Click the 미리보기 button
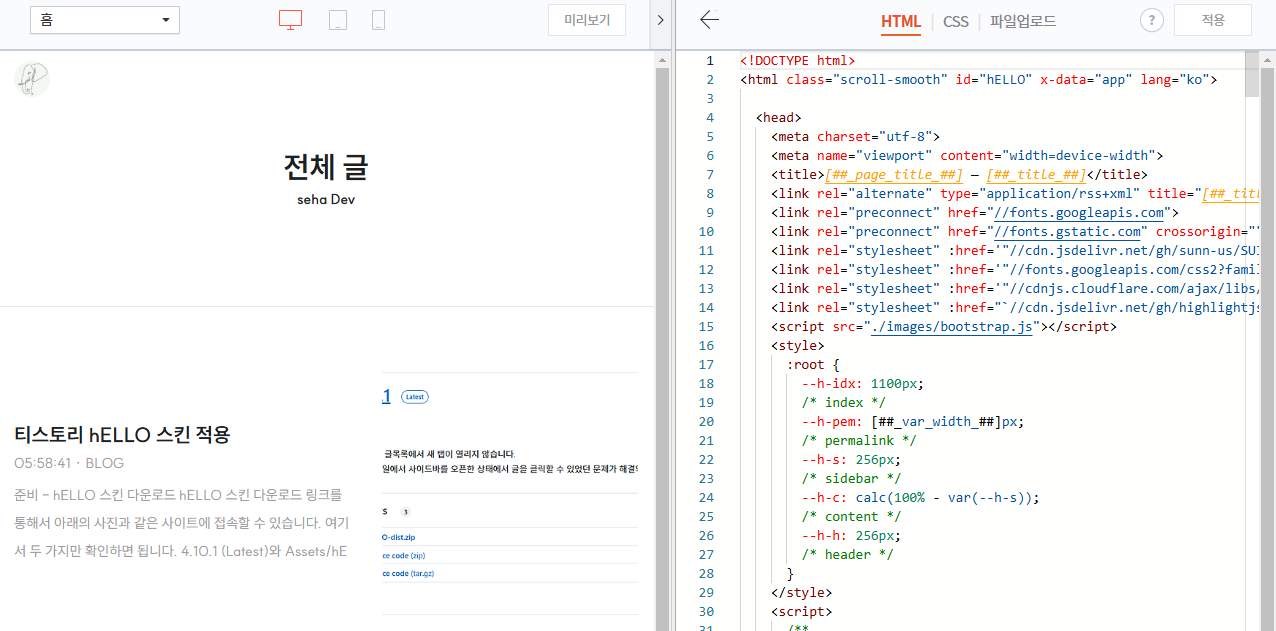 pos(587,20)
